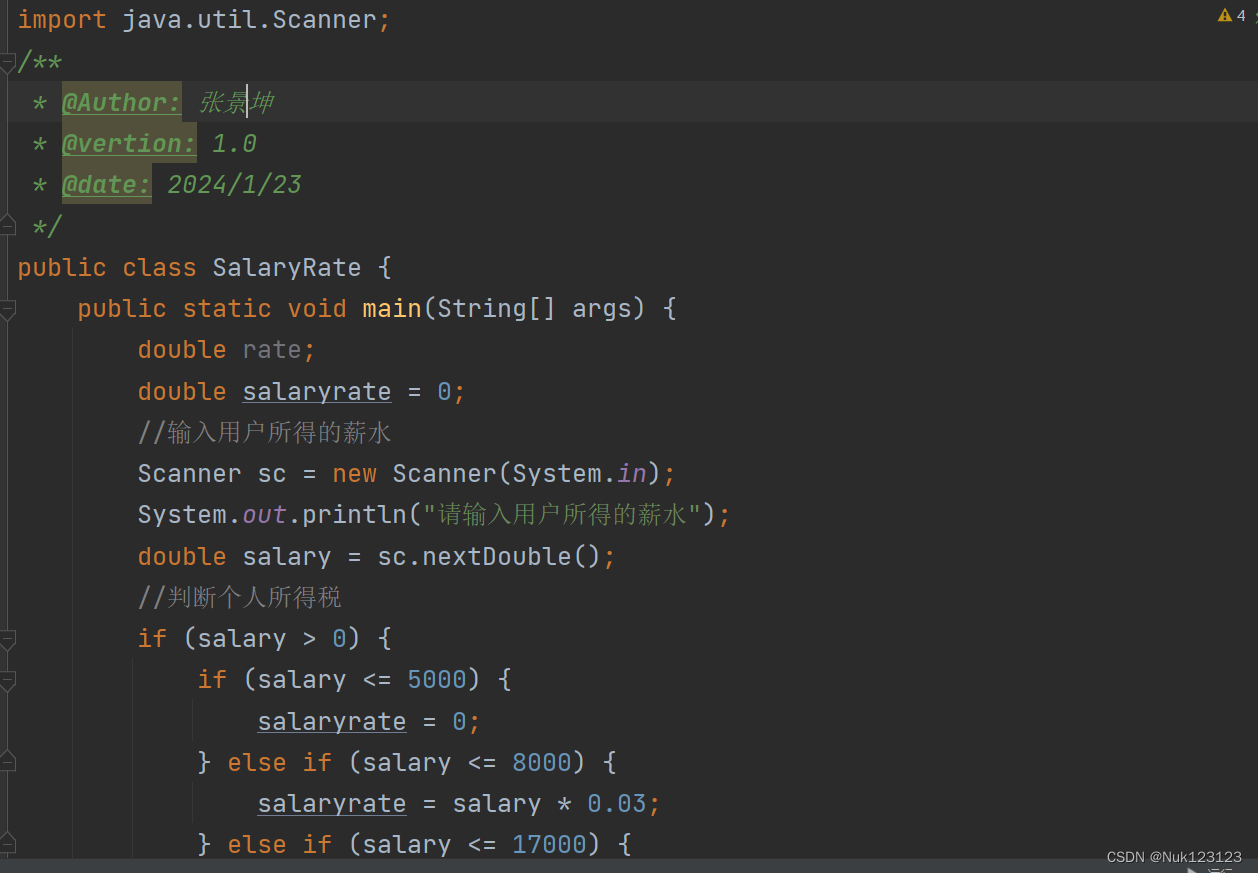The height and width of the screenshot is (873, 1258).
Task: Click the @date tag in Javadoc
Action: (106, 185)
